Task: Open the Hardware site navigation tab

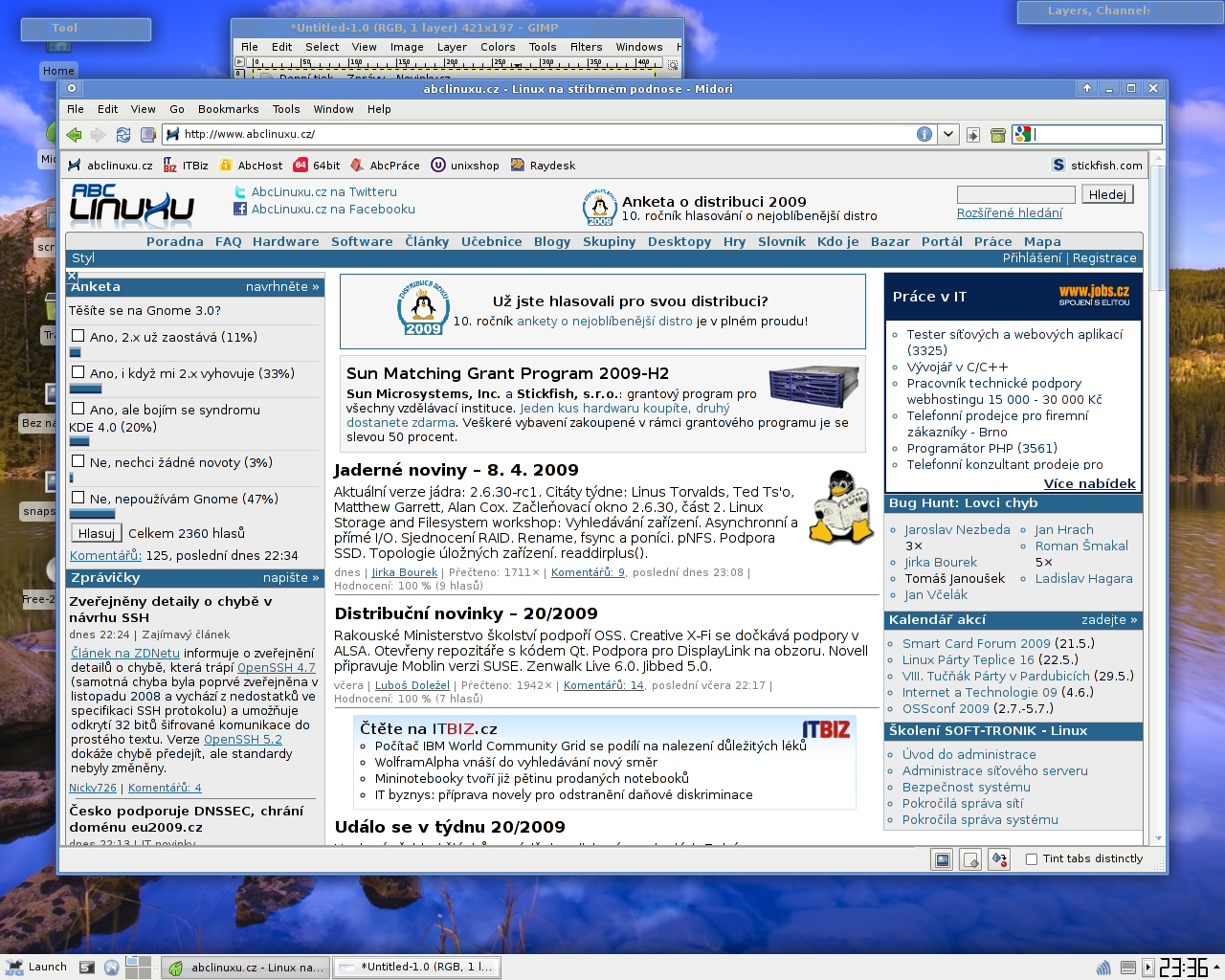Action: pyautogui.click(x=286, y=241)
